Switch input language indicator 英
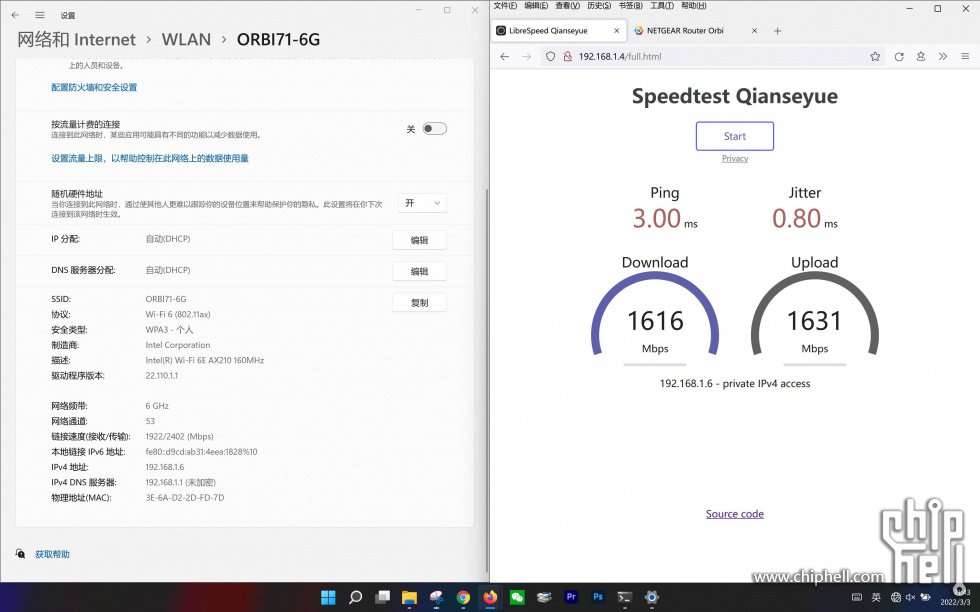Screen dimensions: 980x612 (876, 598)
